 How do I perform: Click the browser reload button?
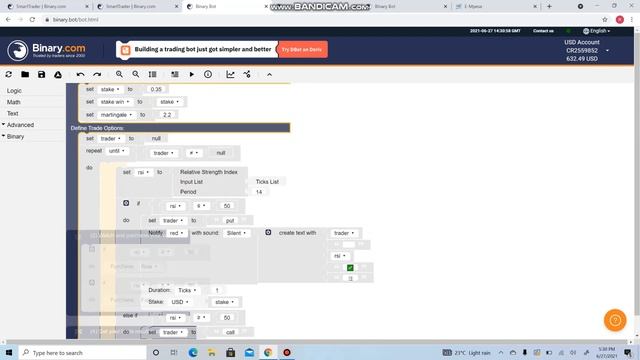pos(32,20)
